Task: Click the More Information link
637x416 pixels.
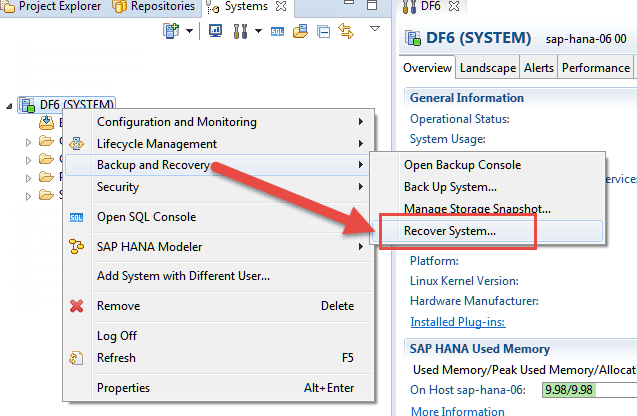Action: tap(458, 411)
